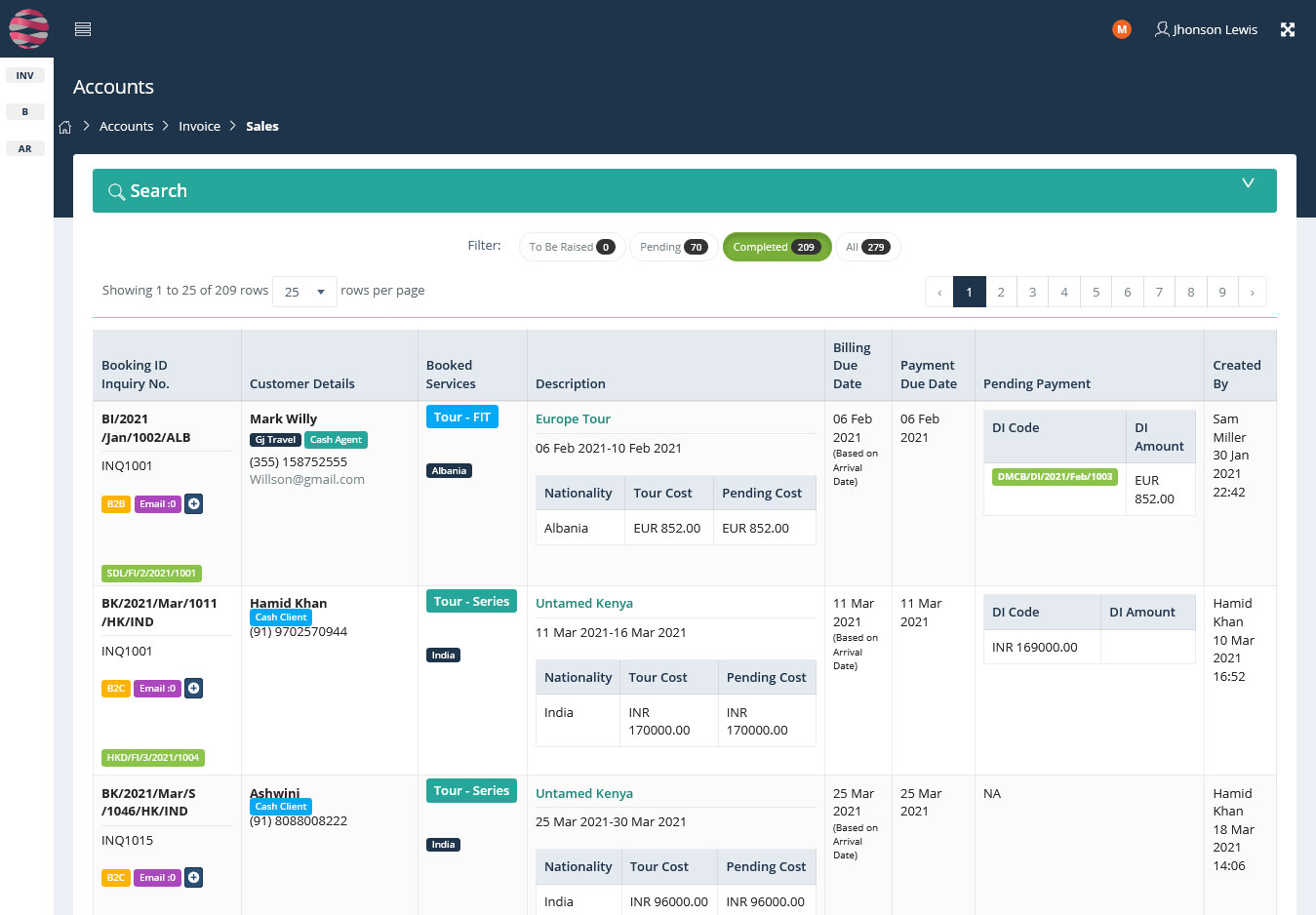This screenshot has height=915, width=1316.
Task: Click Tour - Series badge for Ashwini
Action: (x=471, y=791)
